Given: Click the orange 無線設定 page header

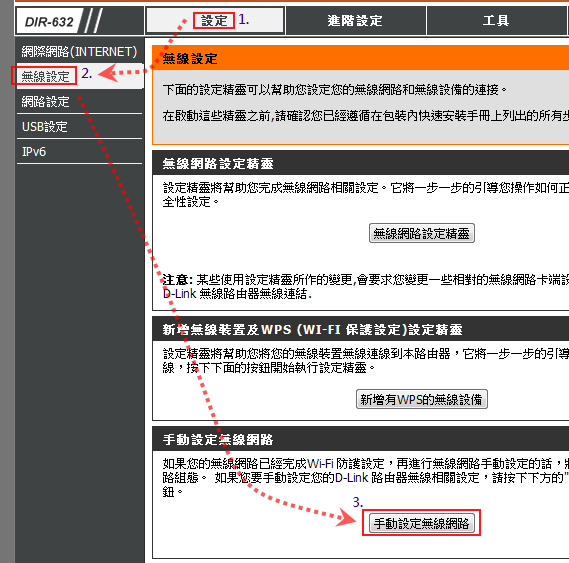Looking at the screenshot, I should click(x=189, y=58).
